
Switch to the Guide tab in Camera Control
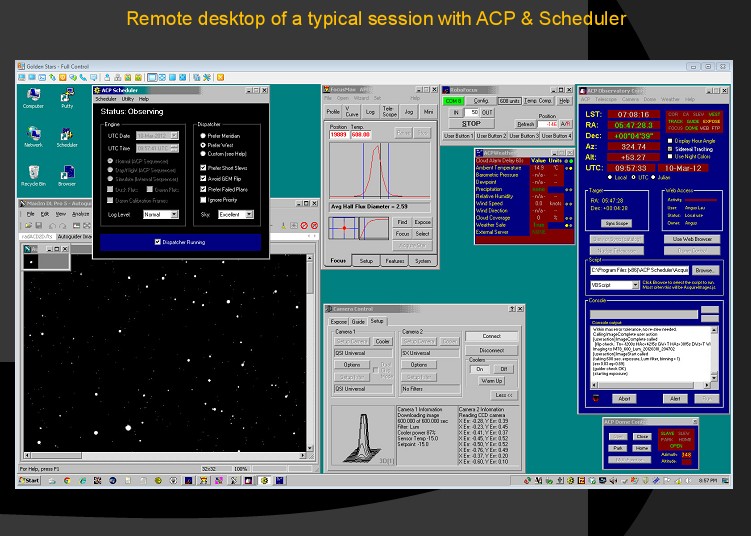point(358,322)
